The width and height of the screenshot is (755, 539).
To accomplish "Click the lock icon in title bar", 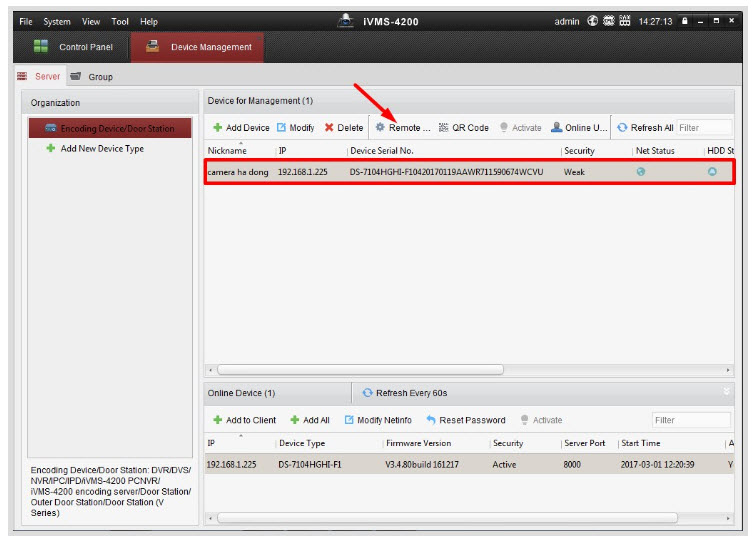I will click(684, 21).
